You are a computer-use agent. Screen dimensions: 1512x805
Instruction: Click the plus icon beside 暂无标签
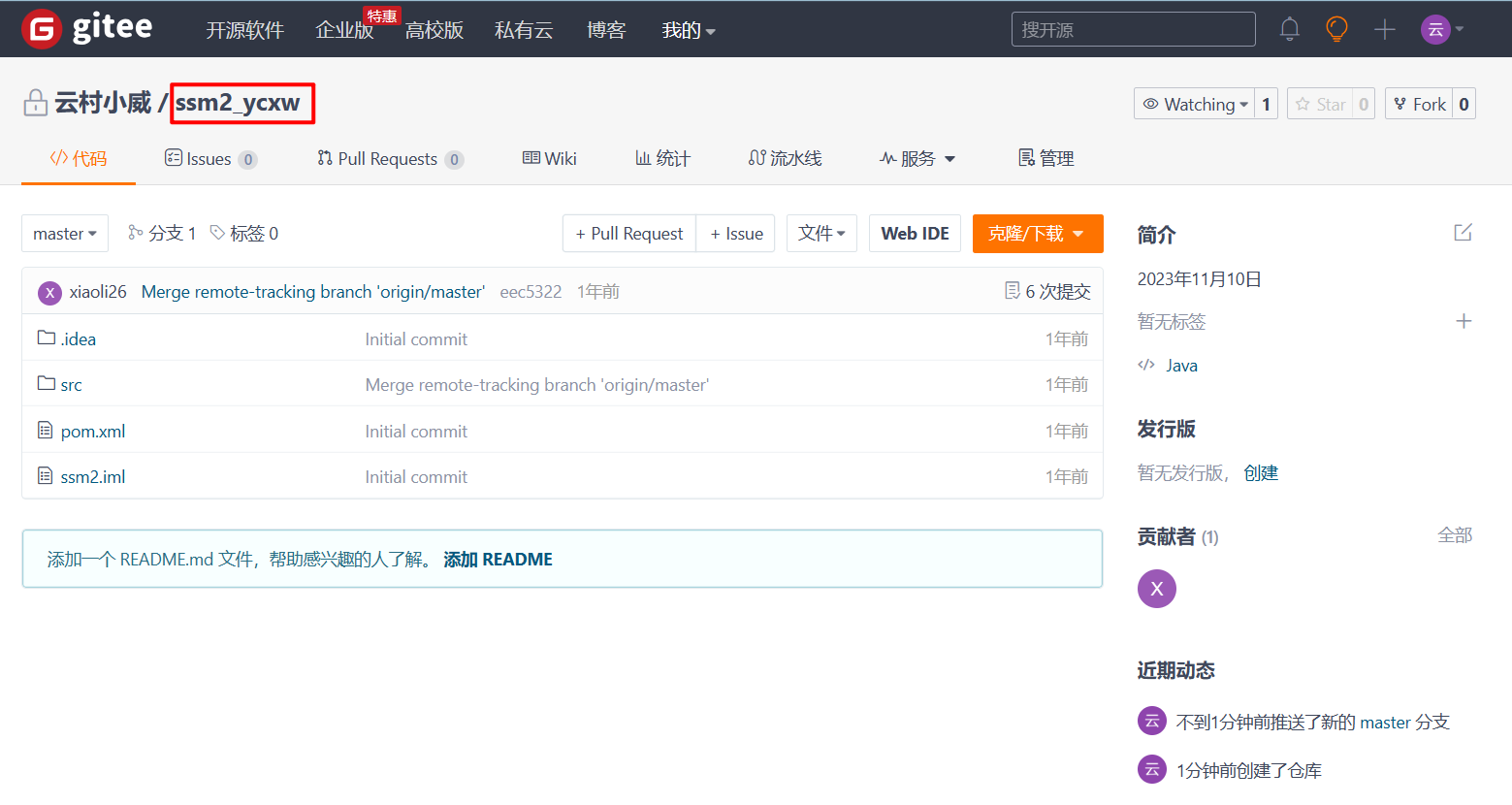(1464, 321)
